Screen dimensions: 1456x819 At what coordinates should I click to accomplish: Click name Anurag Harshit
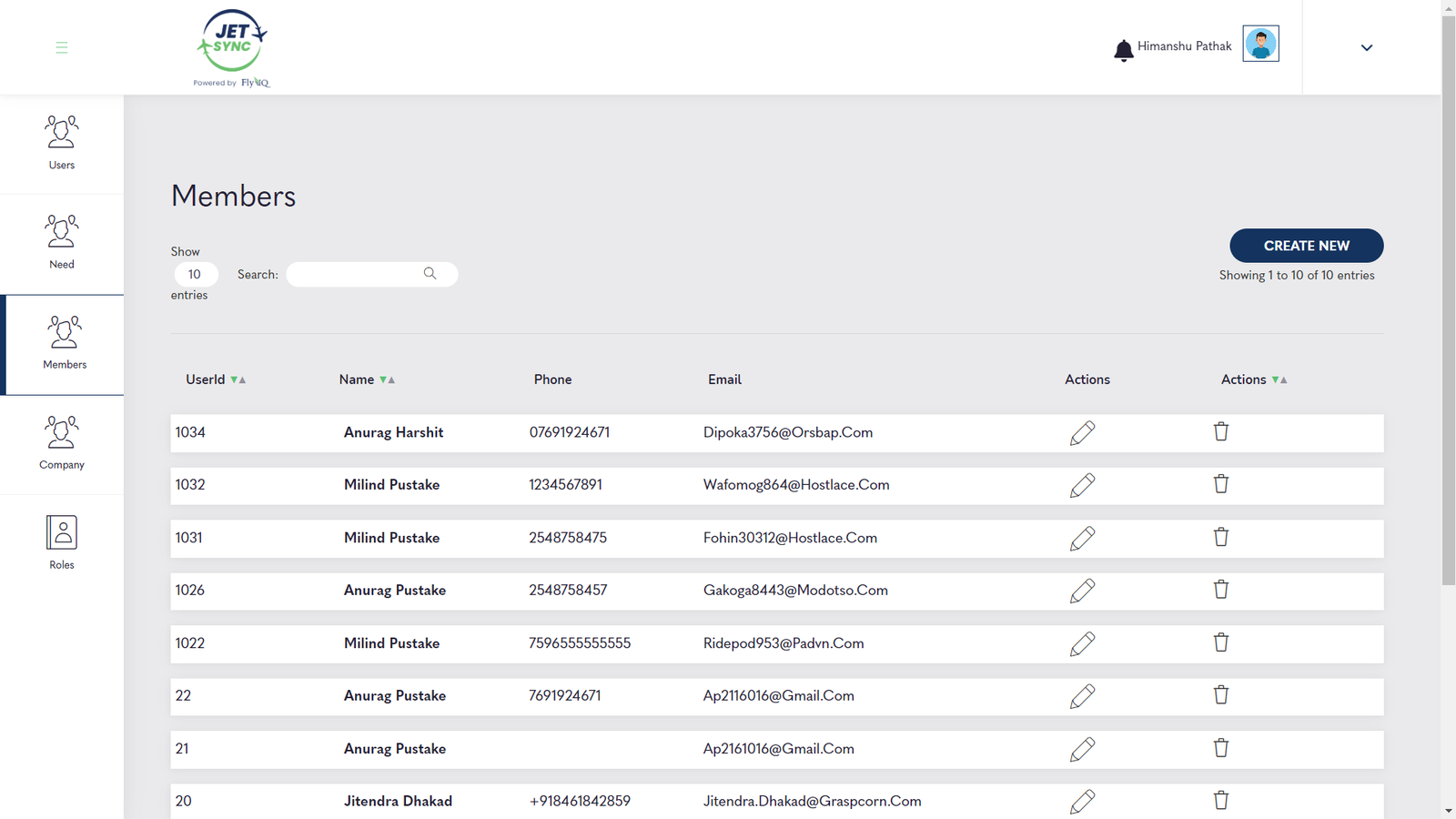tap(393, 432)
